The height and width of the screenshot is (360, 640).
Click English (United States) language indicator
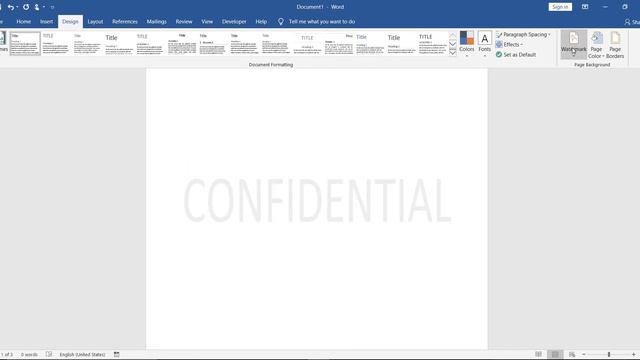click(82, 354)
